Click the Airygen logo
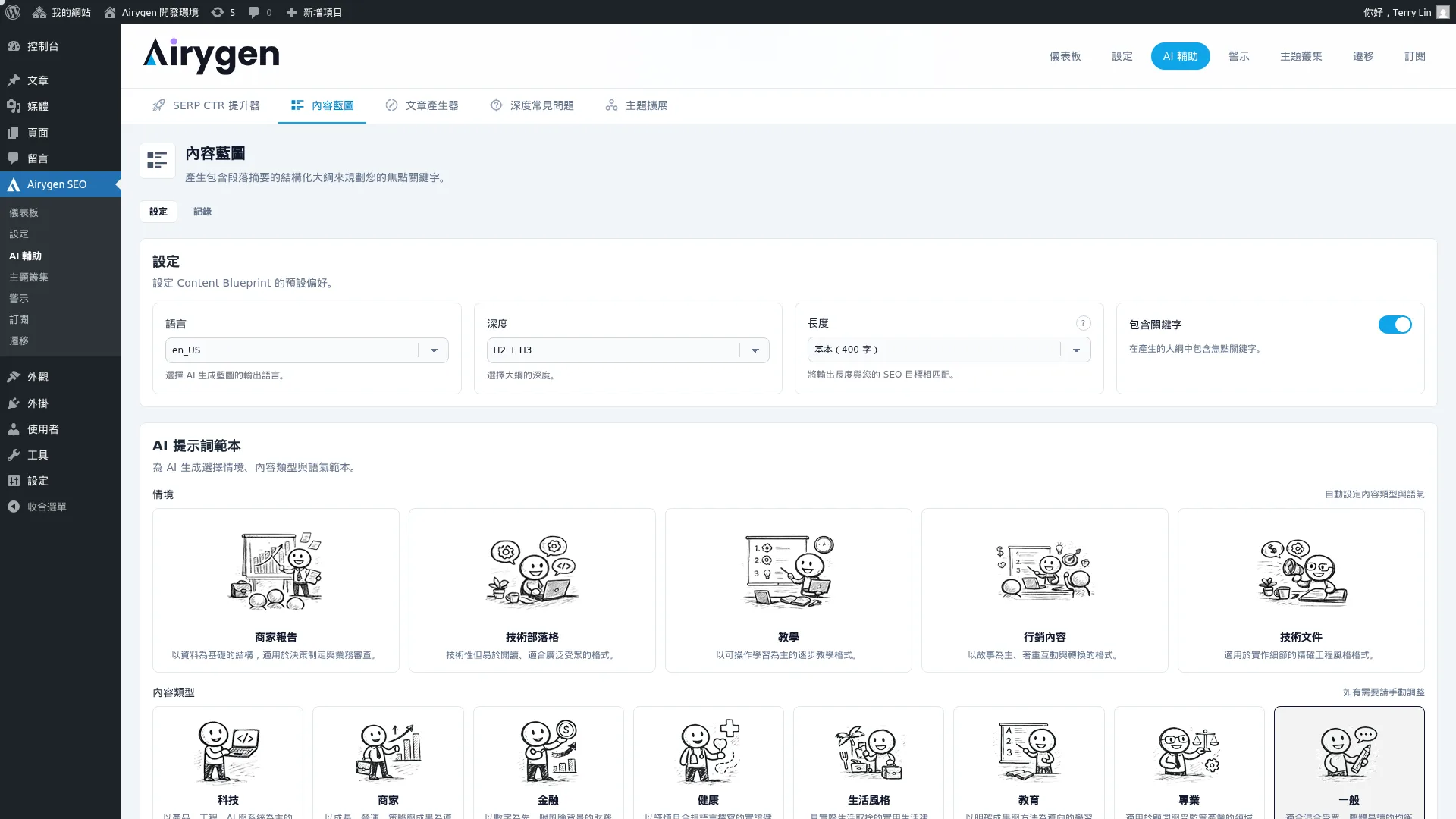Viewport: 1456px width, 819px height. pos(211,56)
